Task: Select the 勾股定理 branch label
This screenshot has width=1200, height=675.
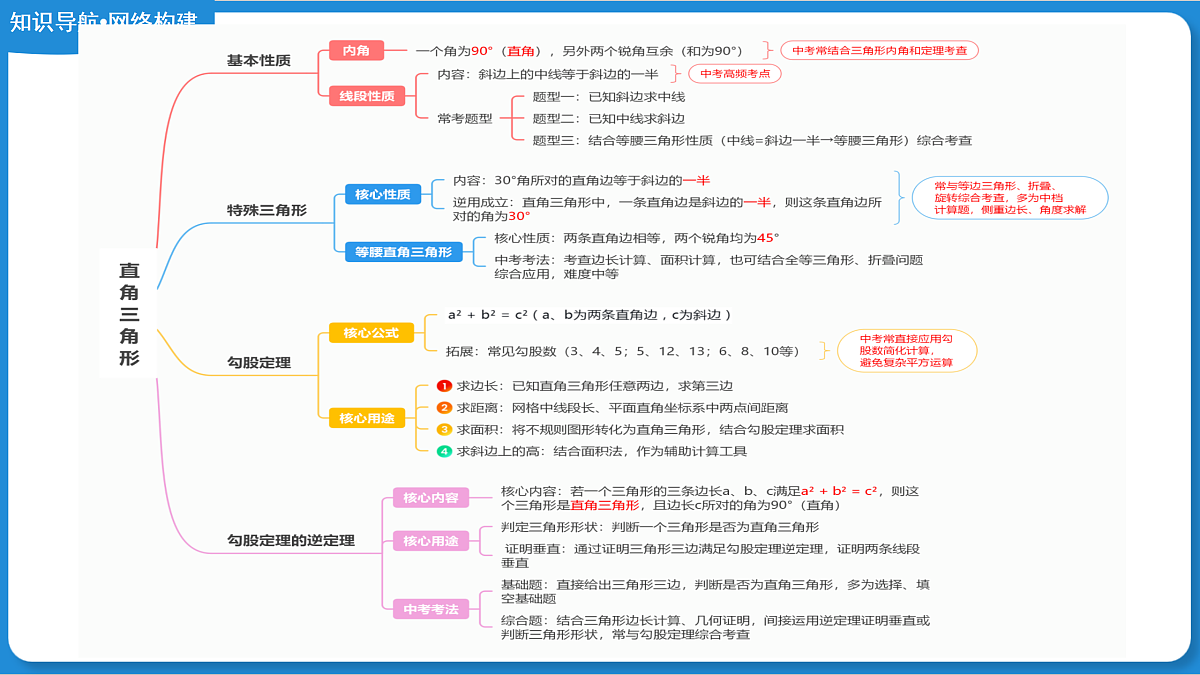Action: pos(258,362)
